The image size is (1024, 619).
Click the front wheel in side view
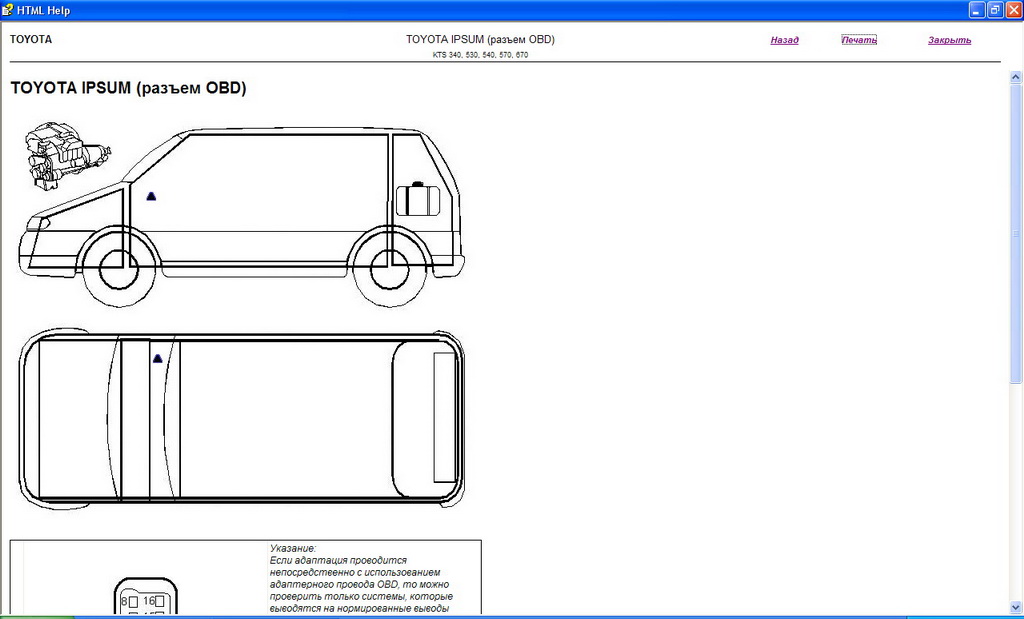119,267
